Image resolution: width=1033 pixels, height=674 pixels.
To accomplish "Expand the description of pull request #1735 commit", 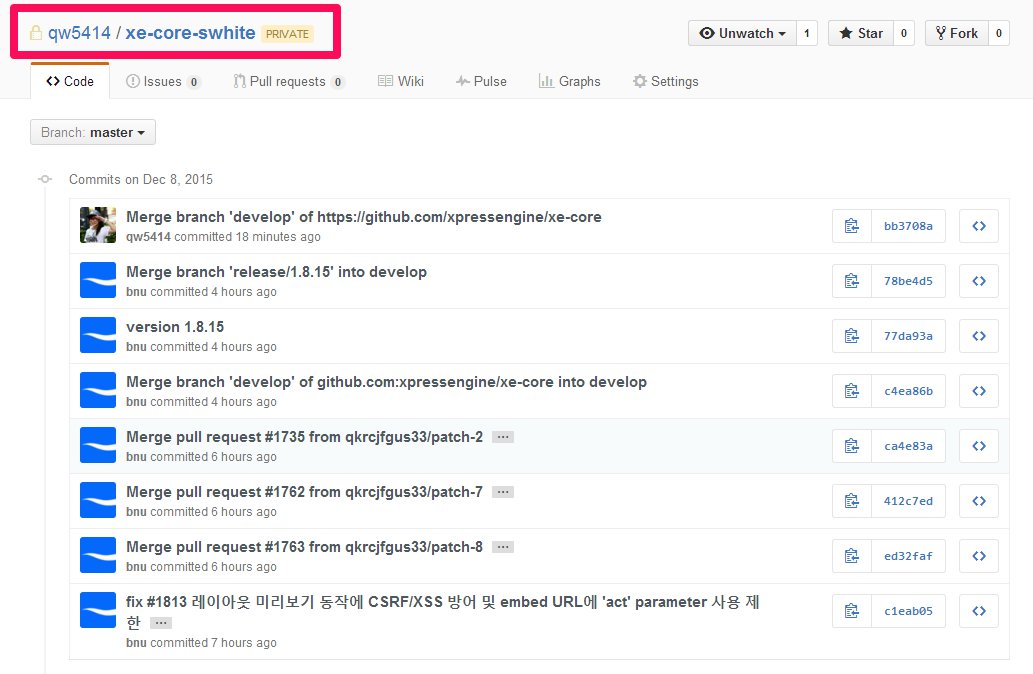I will 503,437.
